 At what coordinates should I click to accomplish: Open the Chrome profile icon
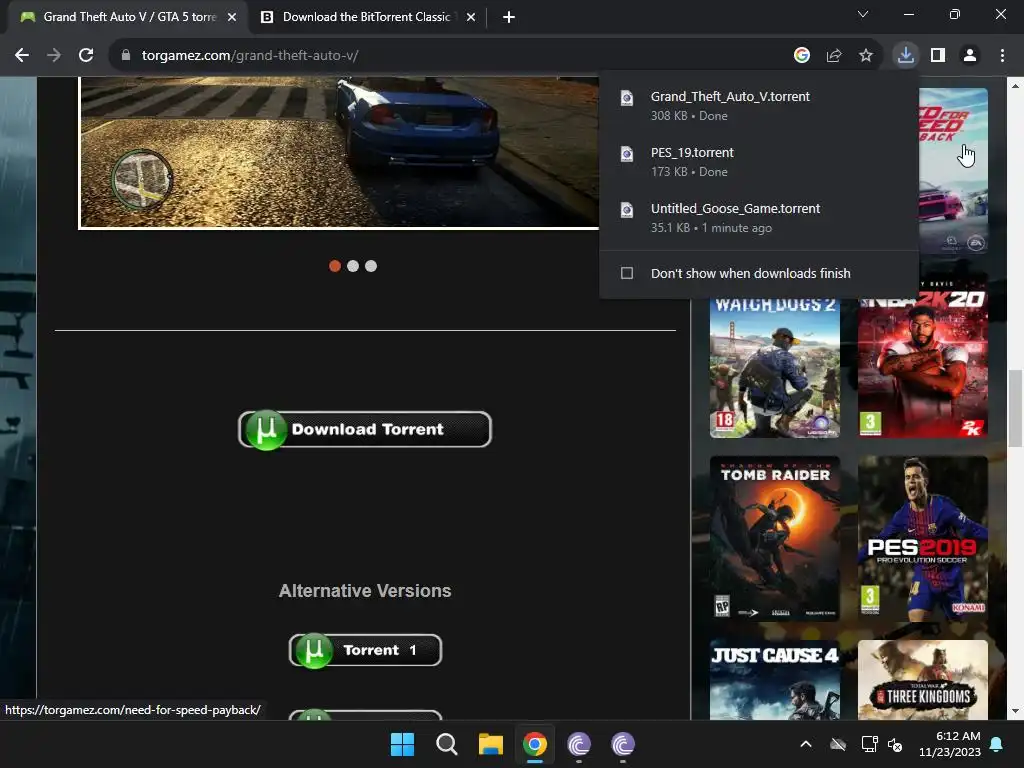pos(970,56)
